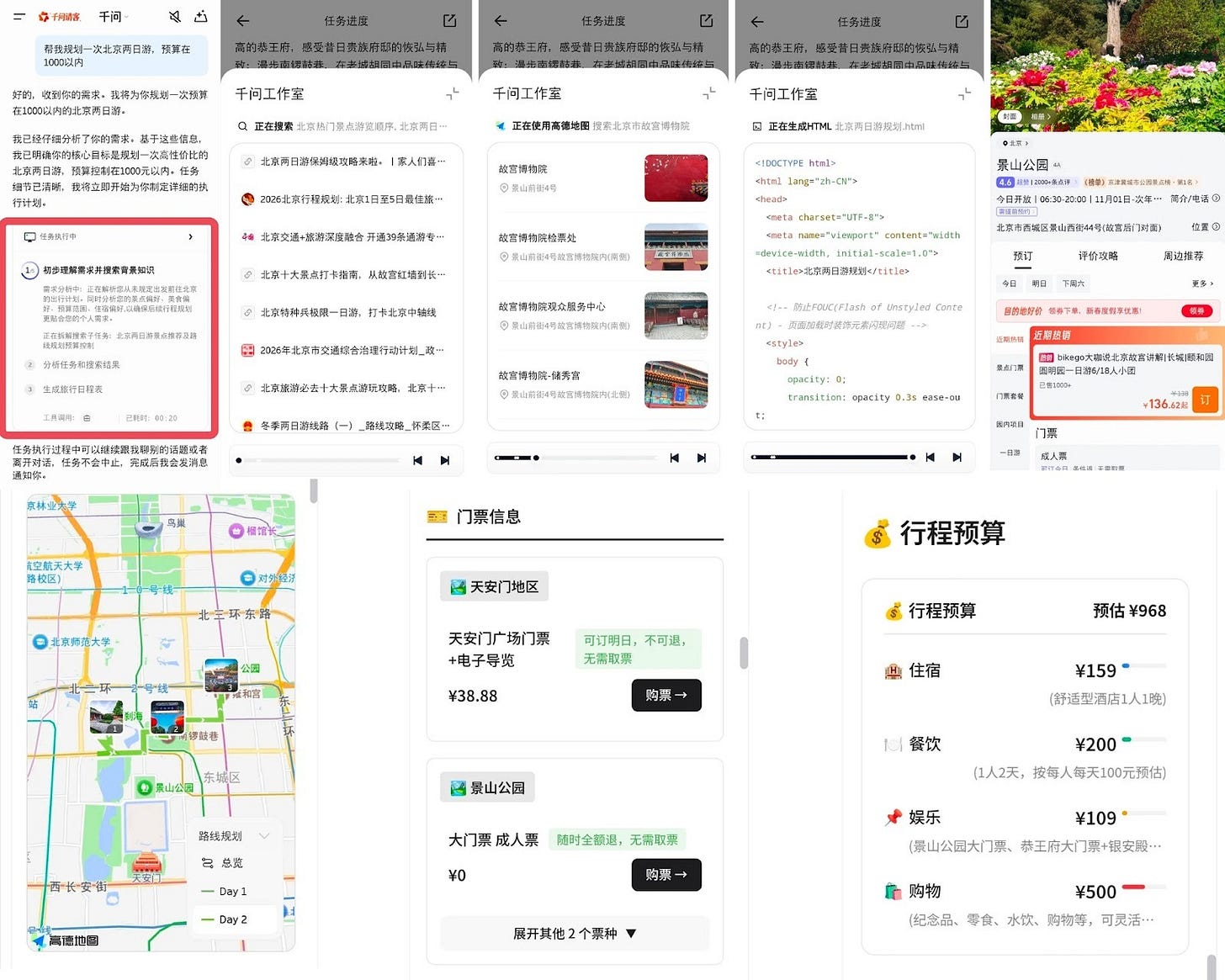Select 国内项目 in side category list
1225x980 pixels.
click(1010, 424)
